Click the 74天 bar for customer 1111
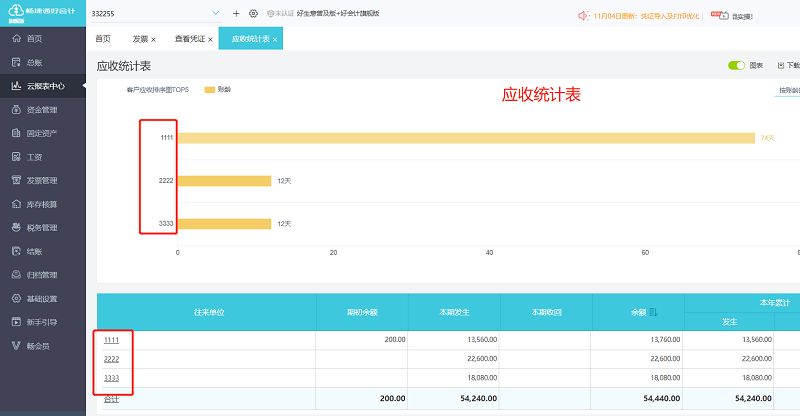The image size is (800, 416). click(465, 137)
